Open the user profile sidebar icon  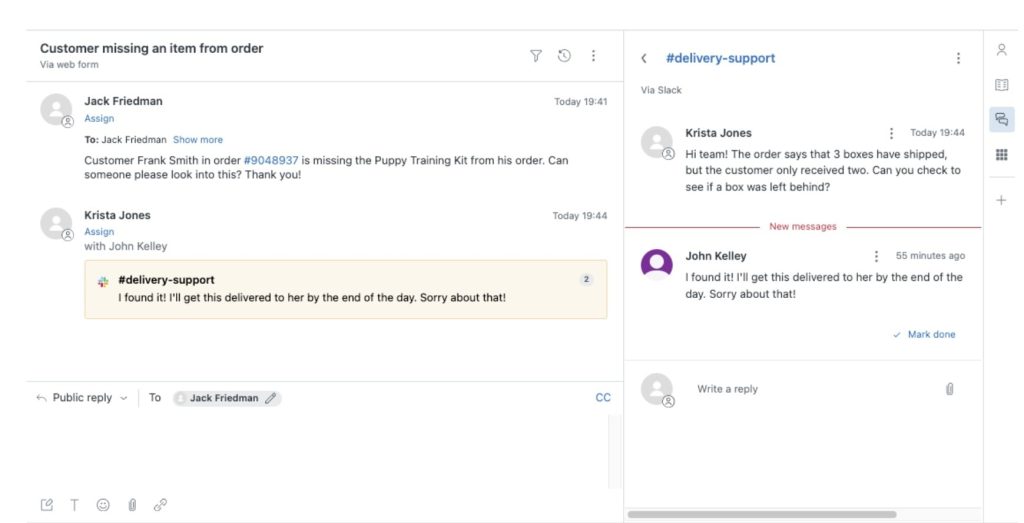tap(1001, 50)
